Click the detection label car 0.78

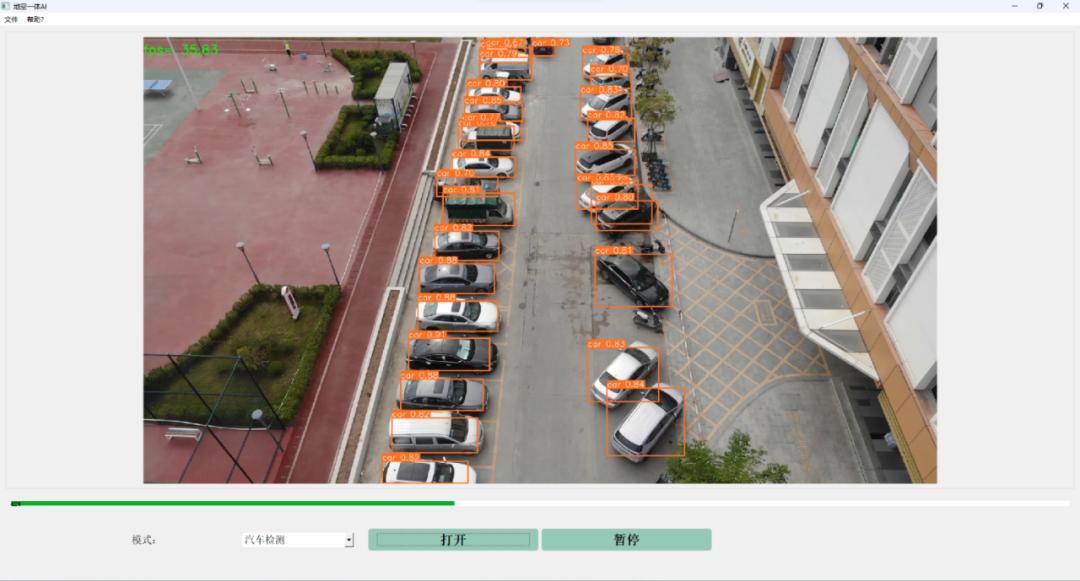[x=603, y=50]
